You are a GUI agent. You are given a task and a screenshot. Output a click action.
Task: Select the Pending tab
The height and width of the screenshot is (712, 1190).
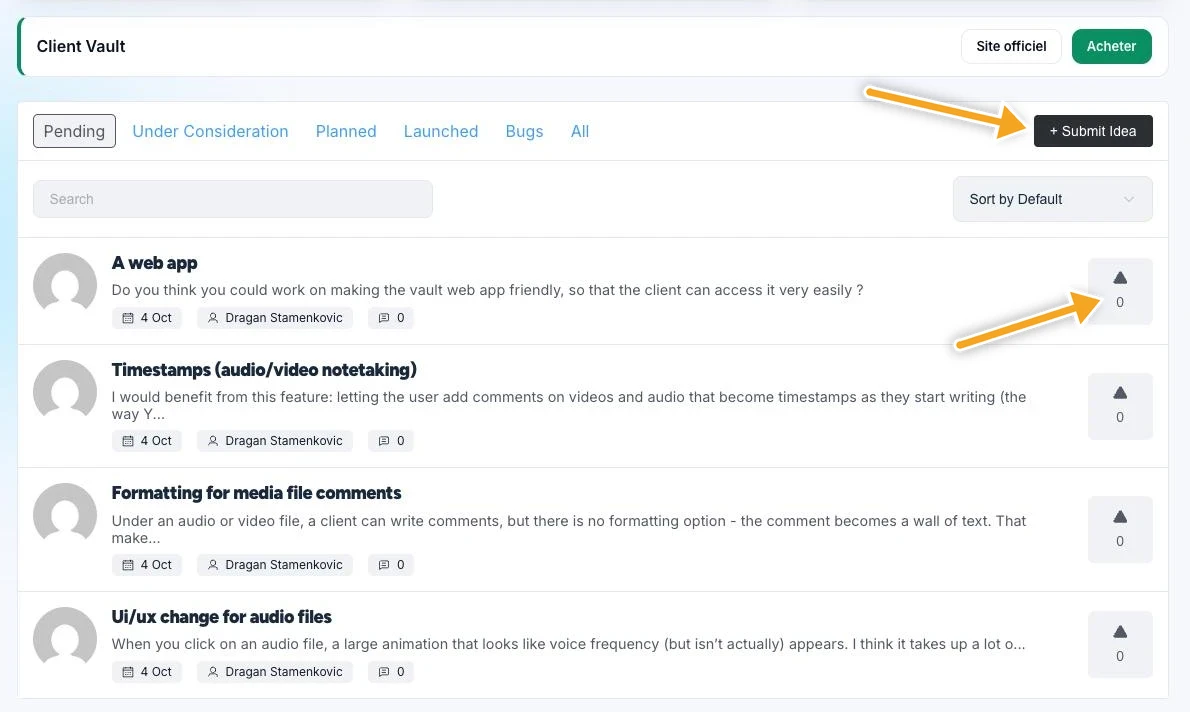(74, 131)
